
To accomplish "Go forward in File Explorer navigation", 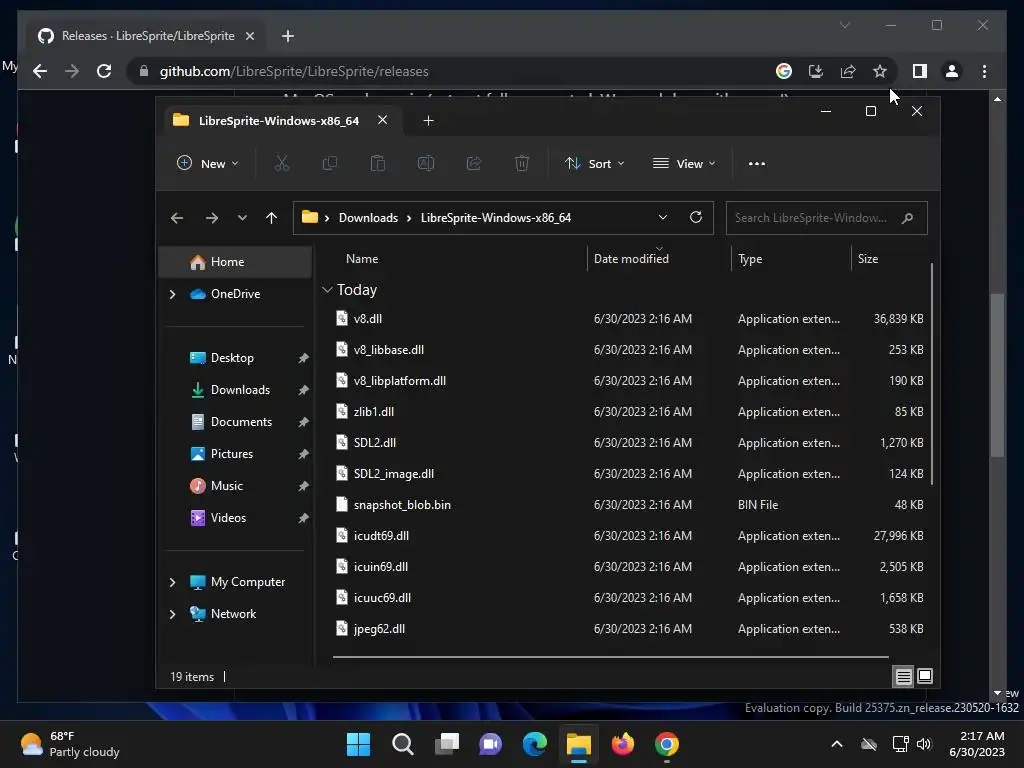I will (x=212, y=218).
